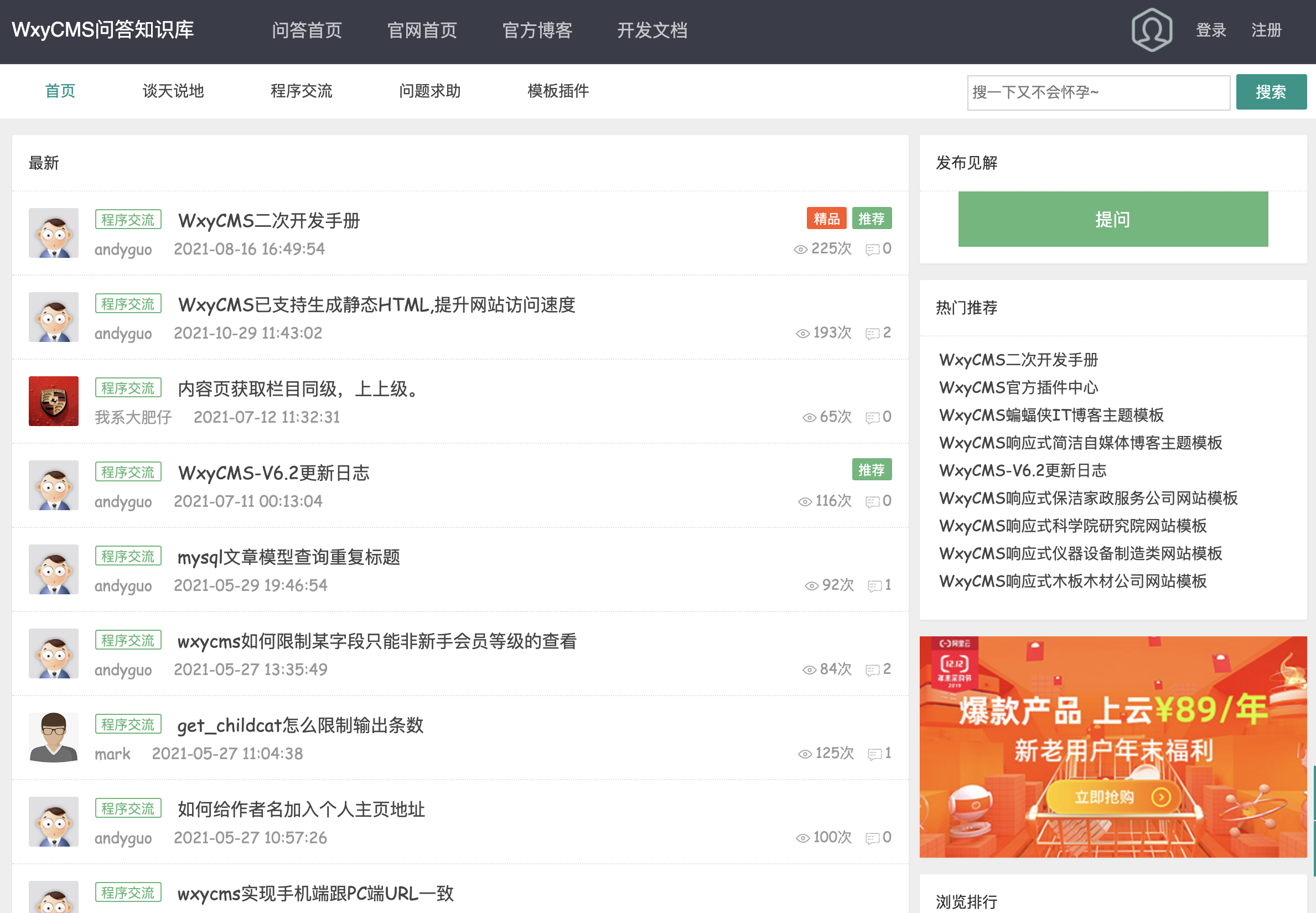Screen dimensions: 1316x913
Task: Click the WxyCMS问答知识库 site title
Action: point(103,30)
